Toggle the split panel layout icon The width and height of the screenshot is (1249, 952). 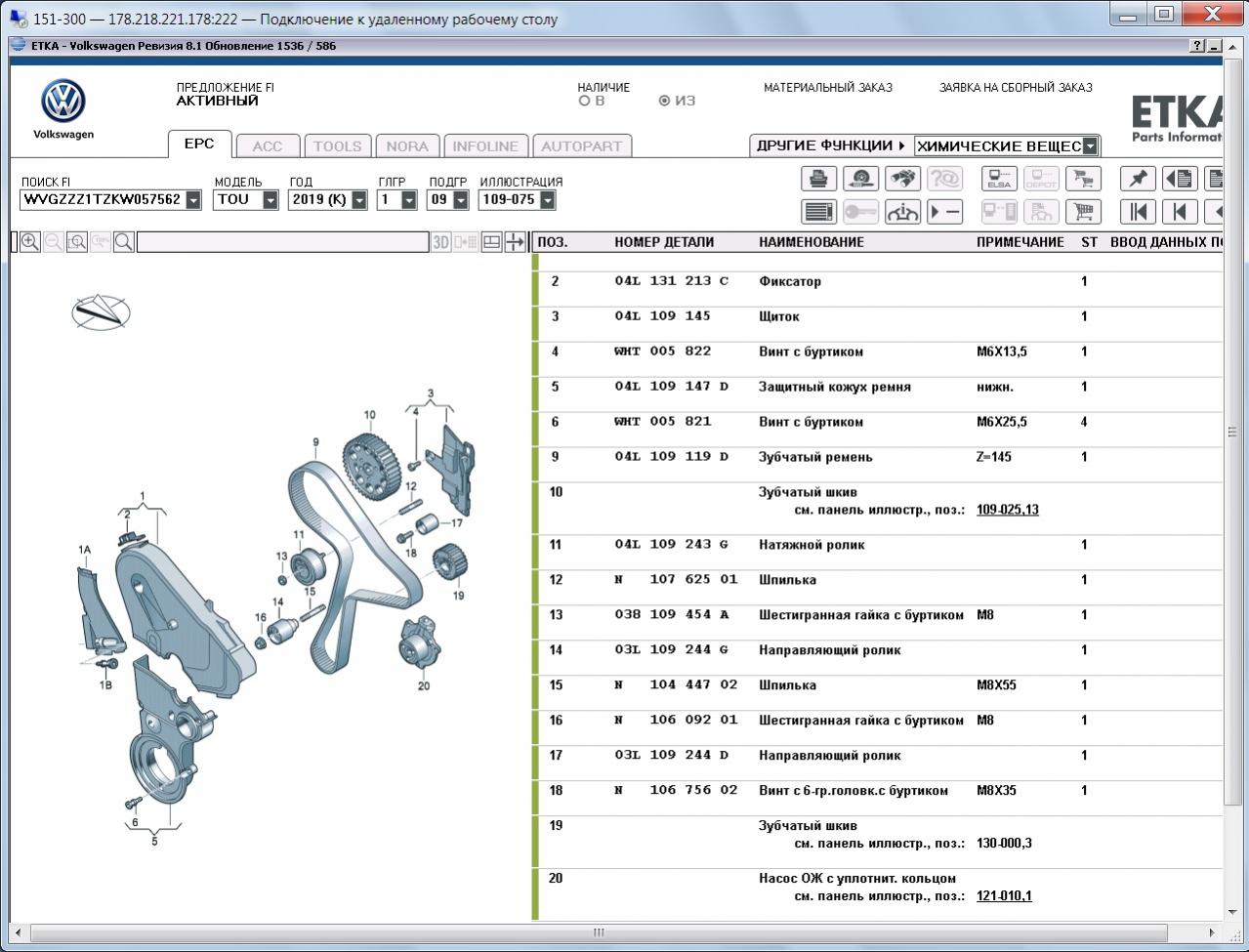tap(492, 242)
